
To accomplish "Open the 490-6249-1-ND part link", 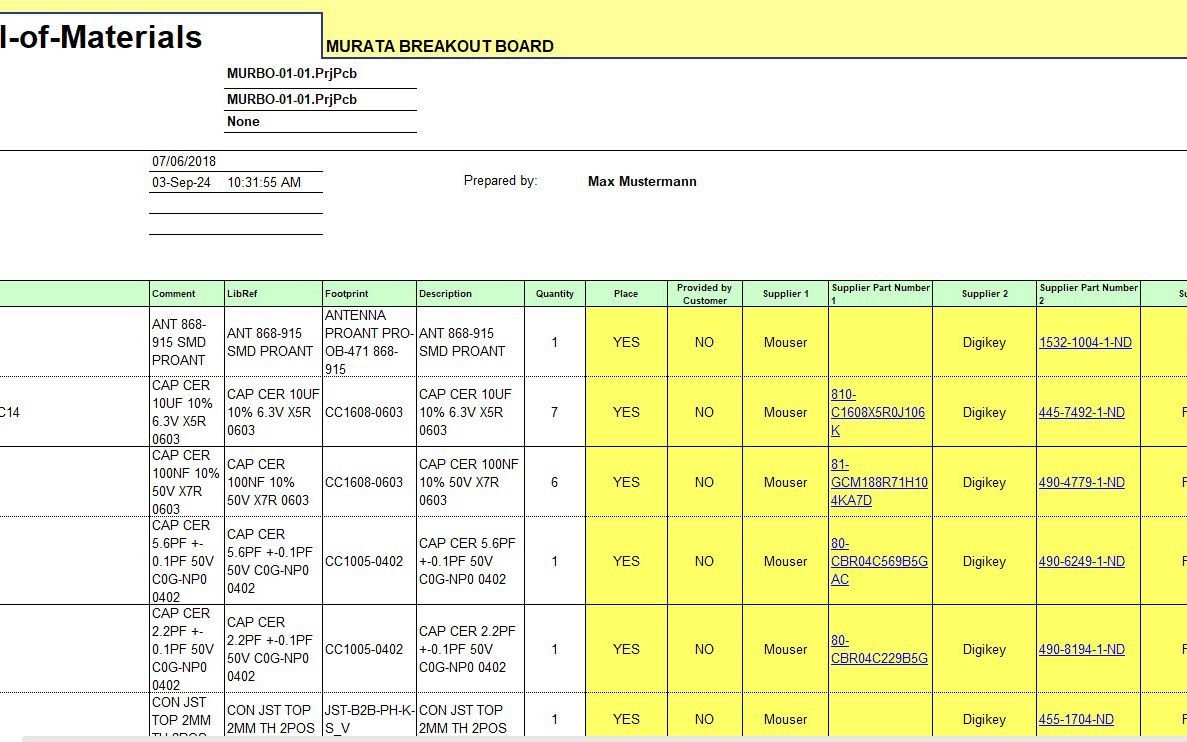I will click(1081, 561).
